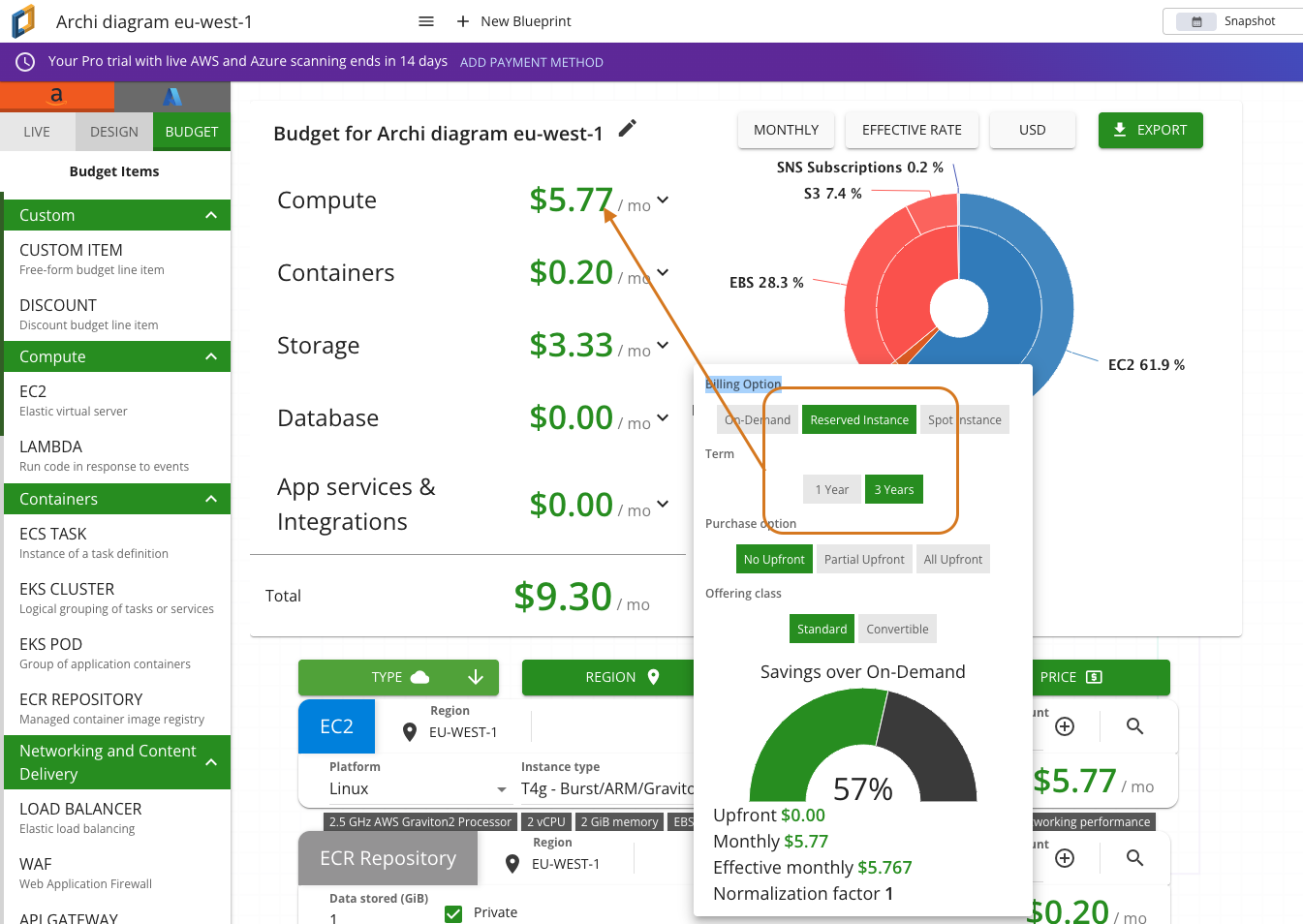
Task: Expand the Database cost row chevron
Action: [663, 417]
